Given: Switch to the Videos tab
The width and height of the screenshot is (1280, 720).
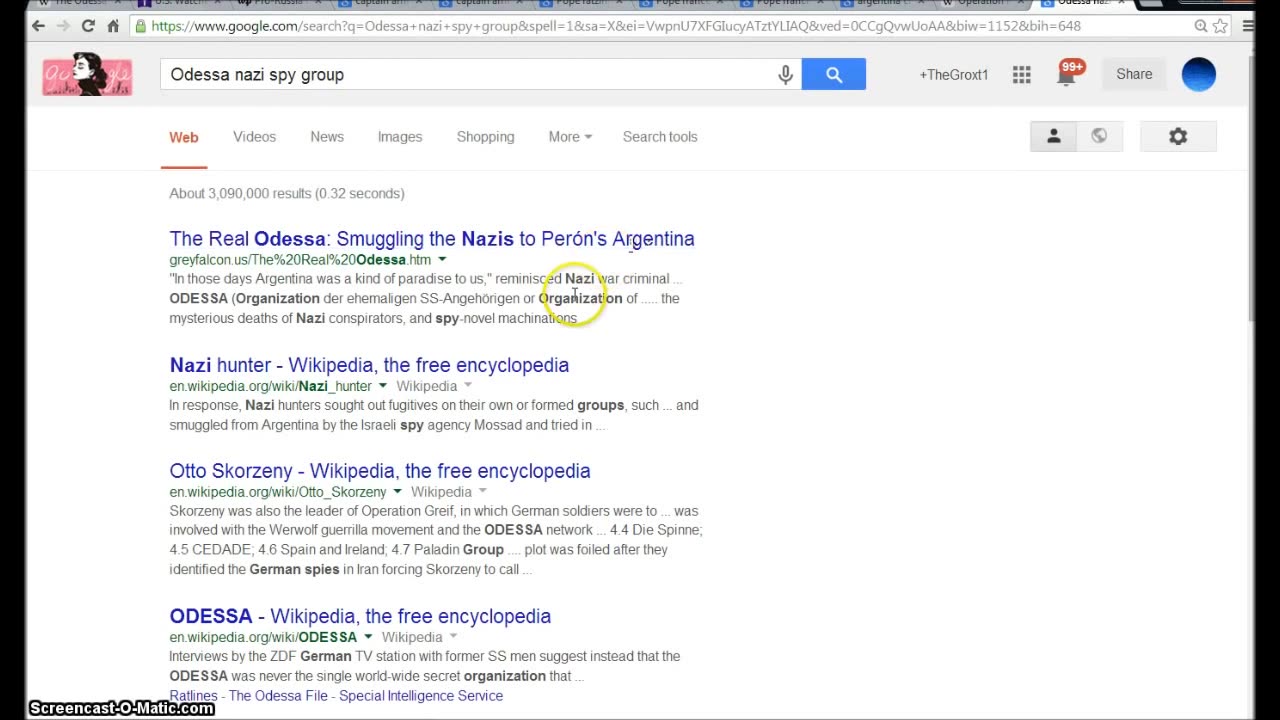Looking at the screenshot, I should pyautogui.click(x=254, y=137).
